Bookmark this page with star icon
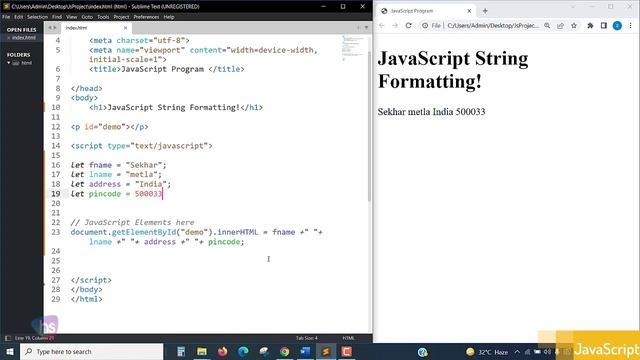Image resolution: width=640 pixels, height=360 pixels. coord(574,25)
